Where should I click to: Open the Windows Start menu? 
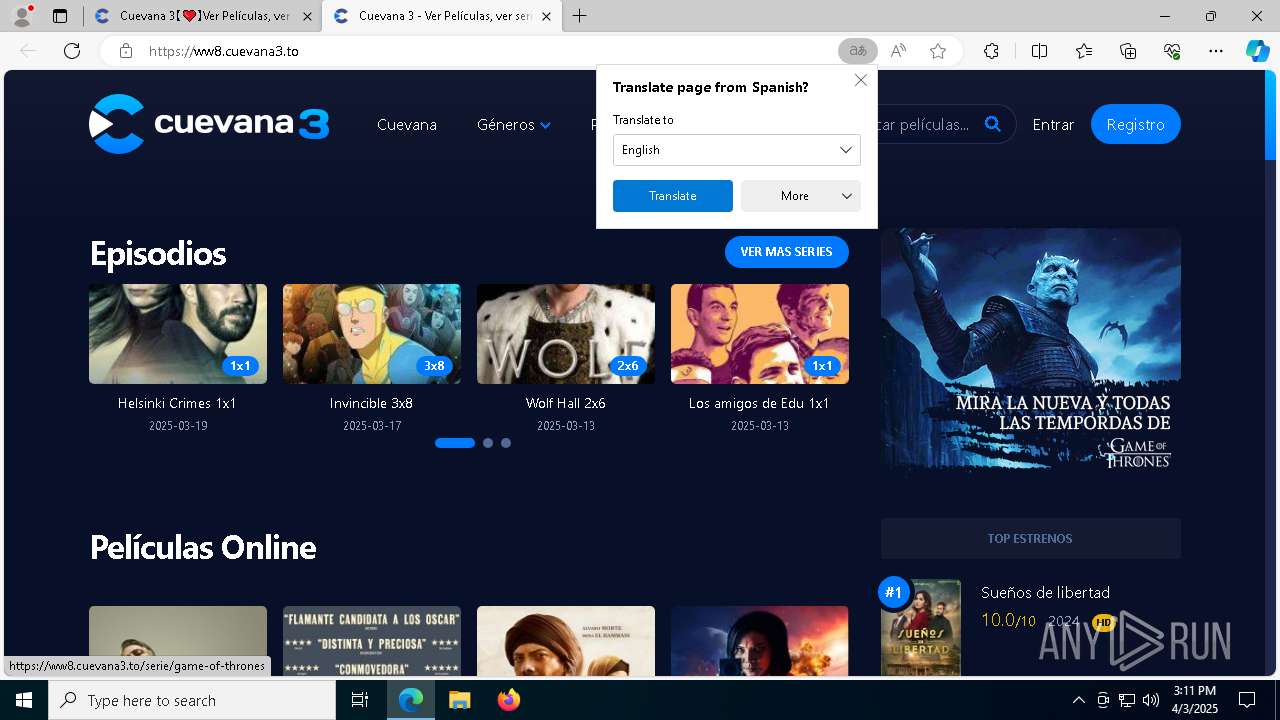coord(24,700)
